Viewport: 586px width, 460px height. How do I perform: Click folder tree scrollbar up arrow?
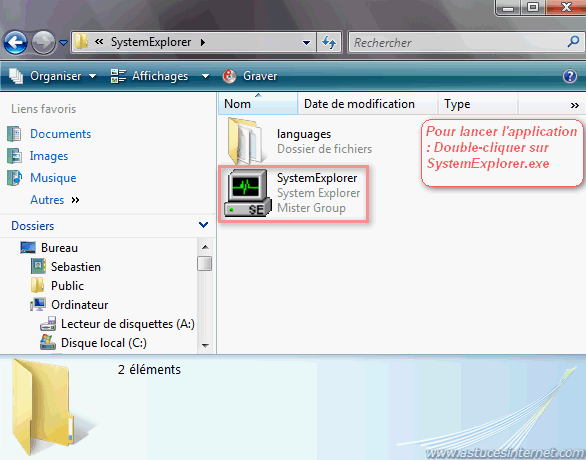tap(205, 247)
